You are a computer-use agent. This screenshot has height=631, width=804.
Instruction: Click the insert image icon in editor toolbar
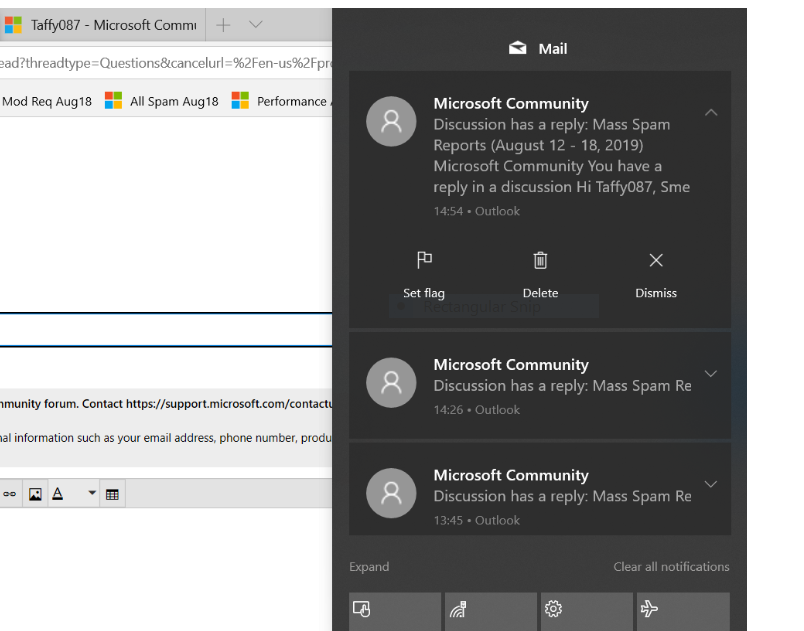tap(35, 494)
